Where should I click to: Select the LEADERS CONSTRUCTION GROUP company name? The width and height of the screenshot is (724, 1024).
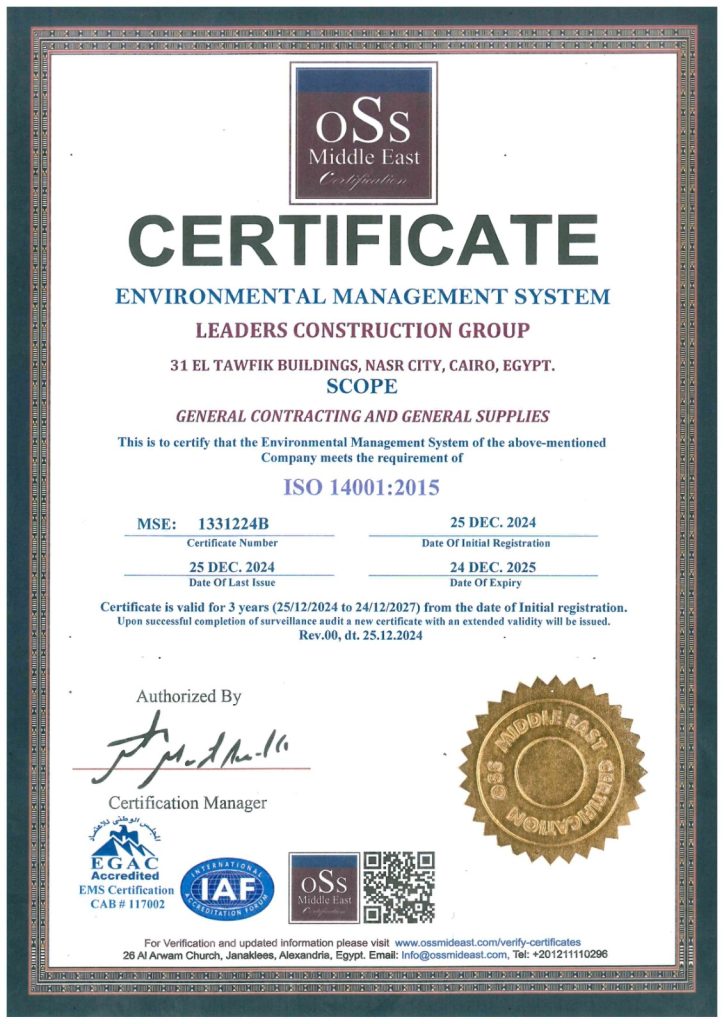coord(363,330)
